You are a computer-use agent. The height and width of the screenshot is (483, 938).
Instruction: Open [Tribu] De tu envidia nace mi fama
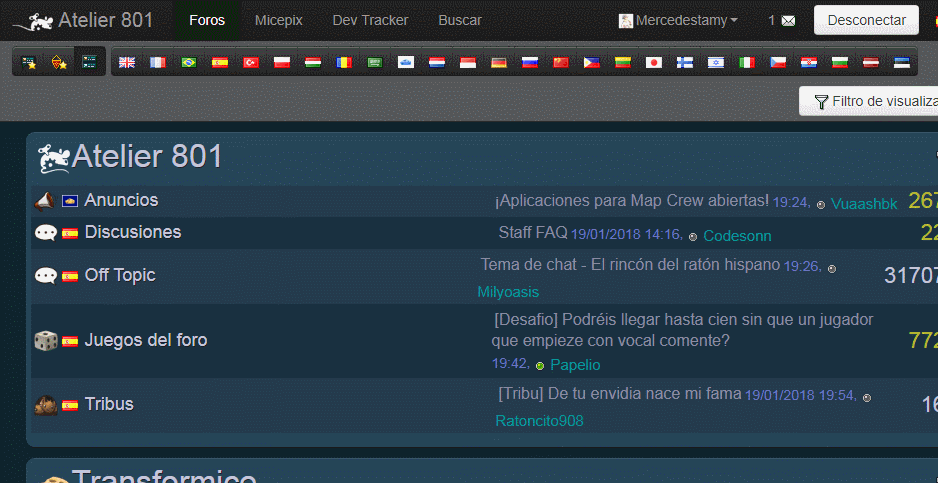click(x=620, y=394)
